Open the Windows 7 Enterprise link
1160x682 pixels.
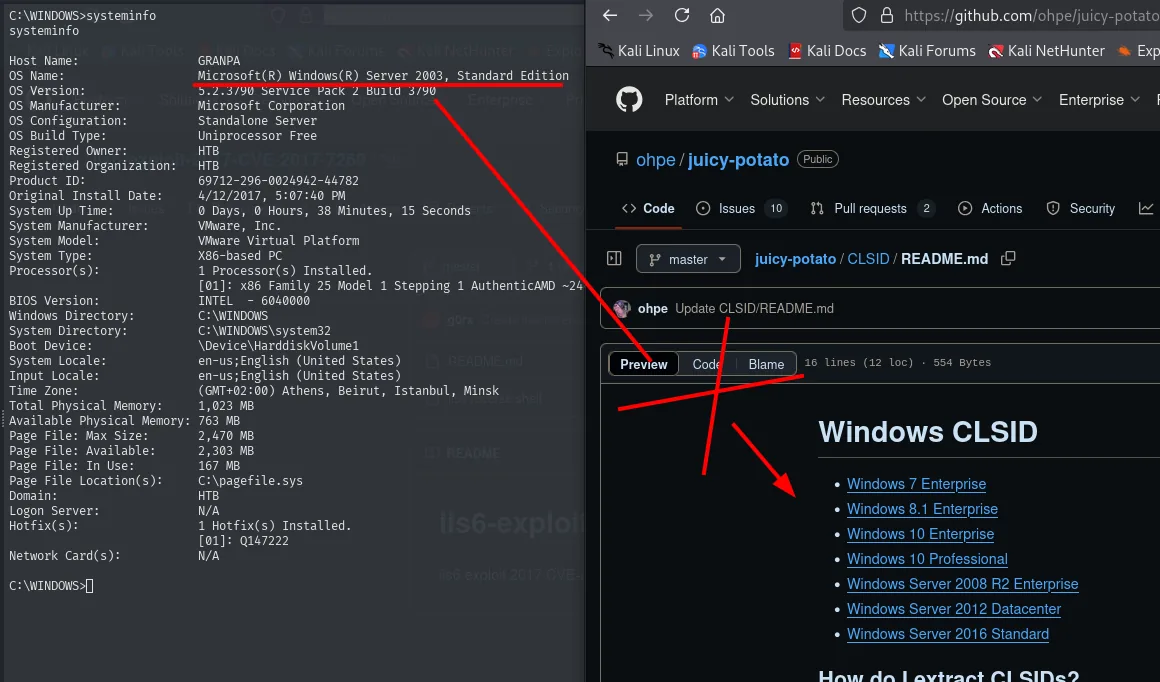(916, 484)
